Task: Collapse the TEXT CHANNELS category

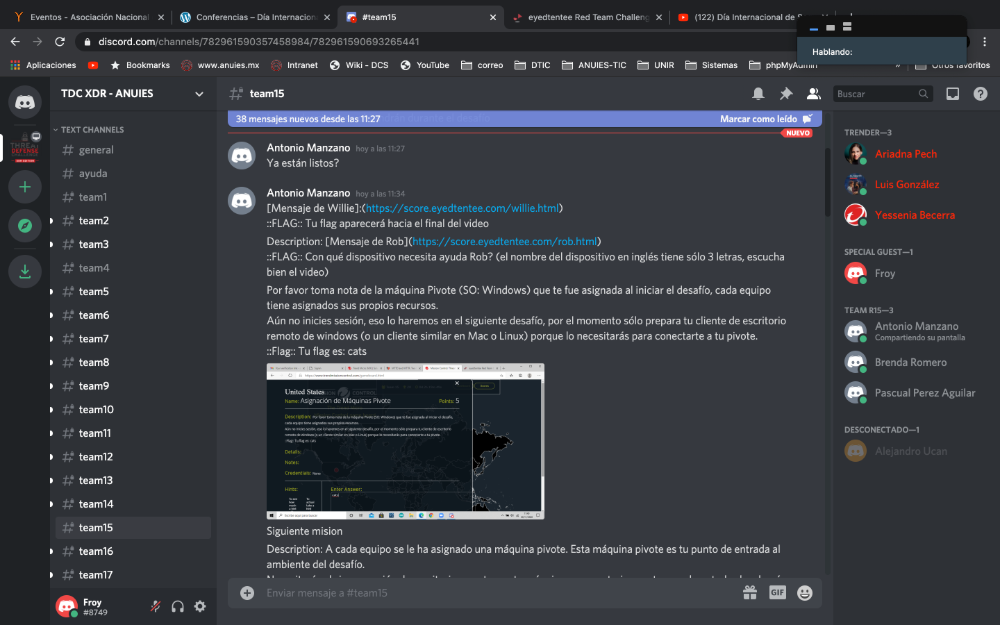Action: tap(91, 130)
